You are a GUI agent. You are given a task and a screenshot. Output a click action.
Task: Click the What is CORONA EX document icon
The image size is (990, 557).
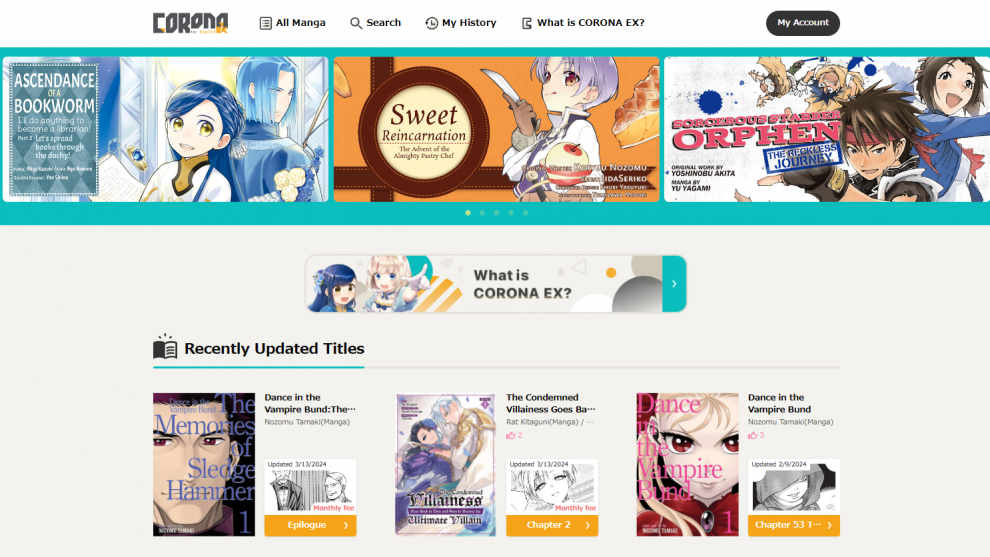click(527, 23)
